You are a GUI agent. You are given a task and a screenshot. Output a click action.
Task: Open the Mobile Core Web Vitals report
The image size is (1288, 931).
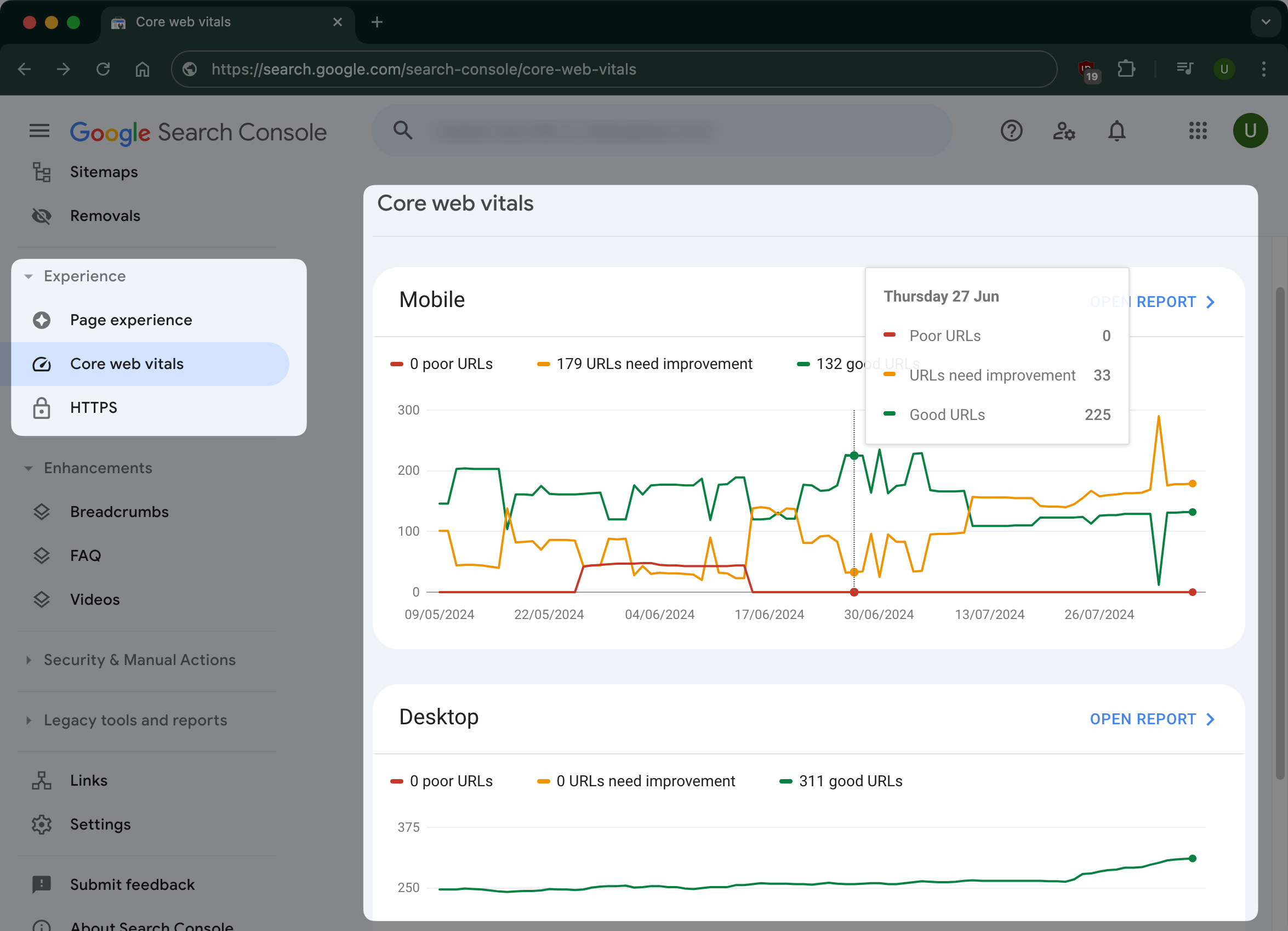pos(1175,301)
